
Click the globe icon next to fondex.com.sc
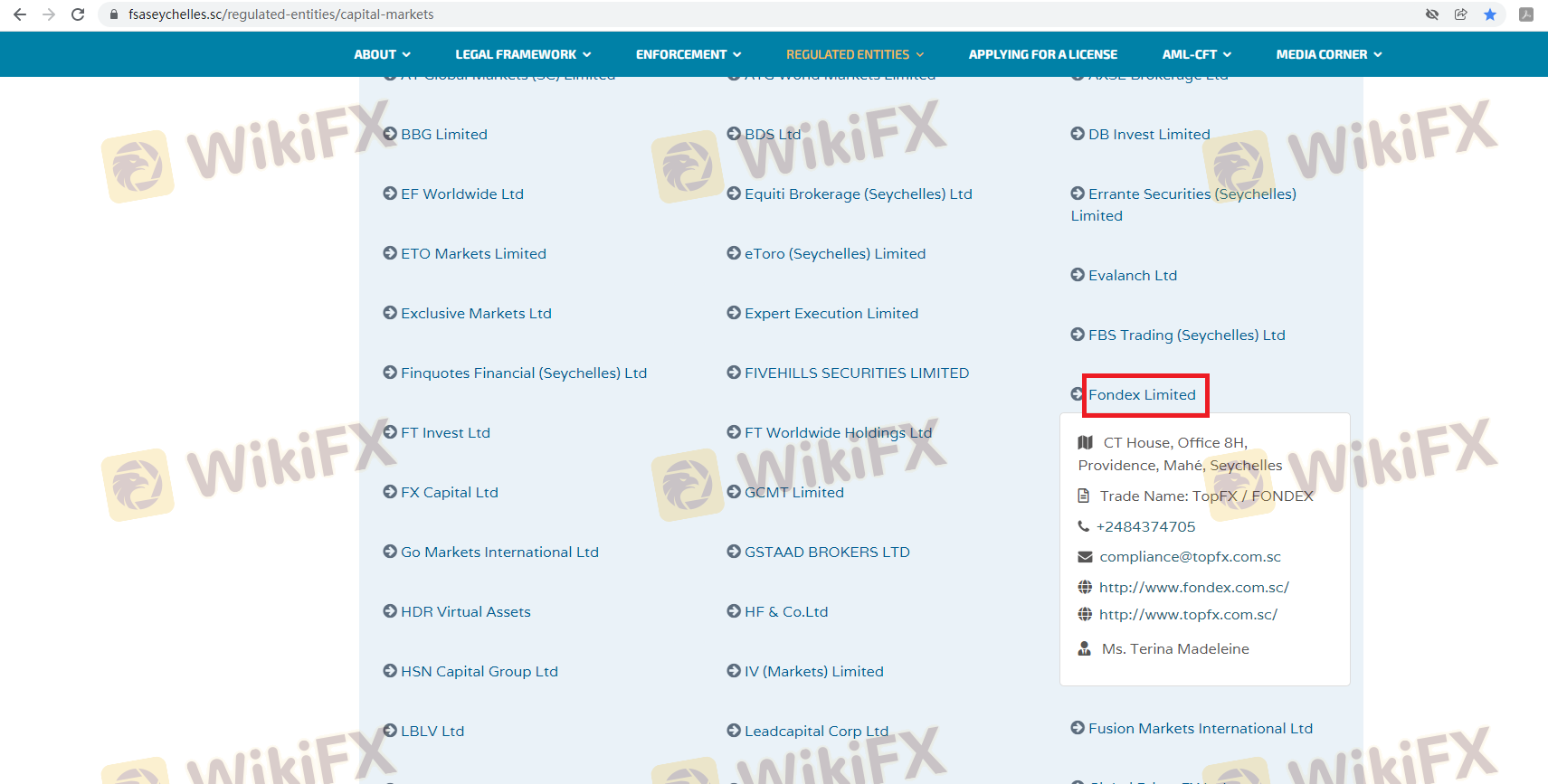coord(1085,588)
